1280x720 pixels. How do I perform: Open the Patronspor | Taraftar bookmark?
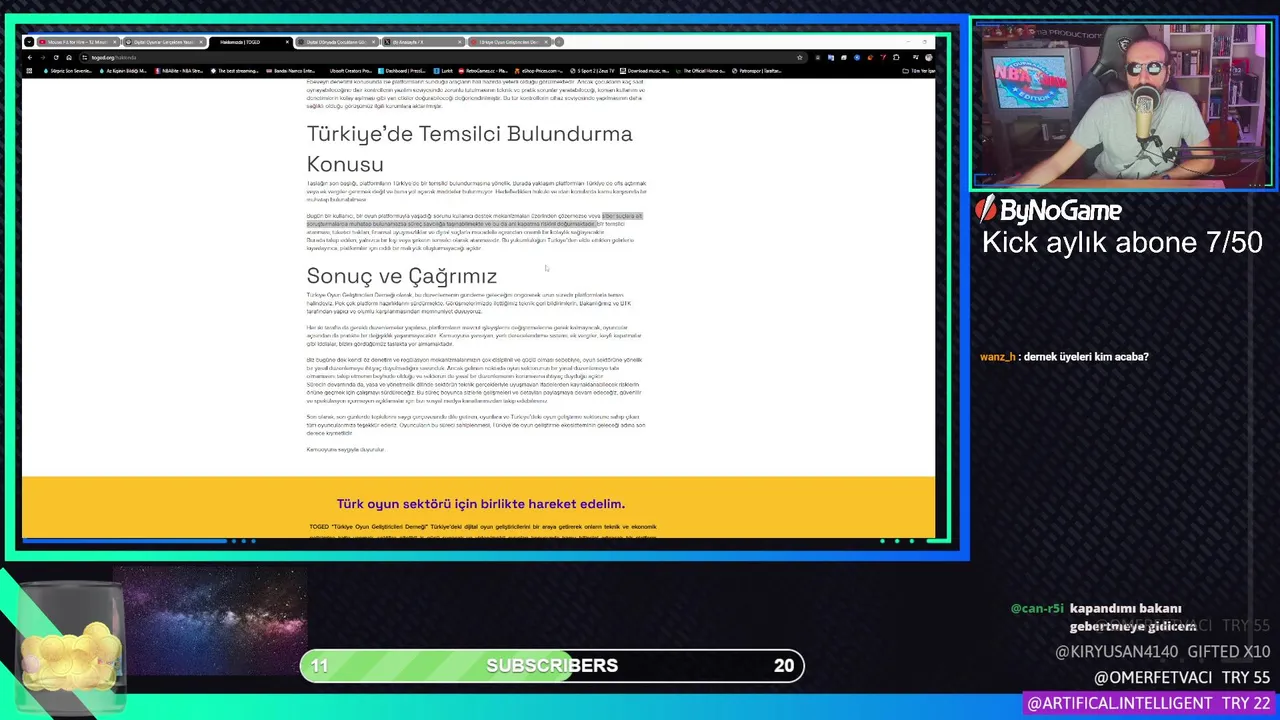756,71
